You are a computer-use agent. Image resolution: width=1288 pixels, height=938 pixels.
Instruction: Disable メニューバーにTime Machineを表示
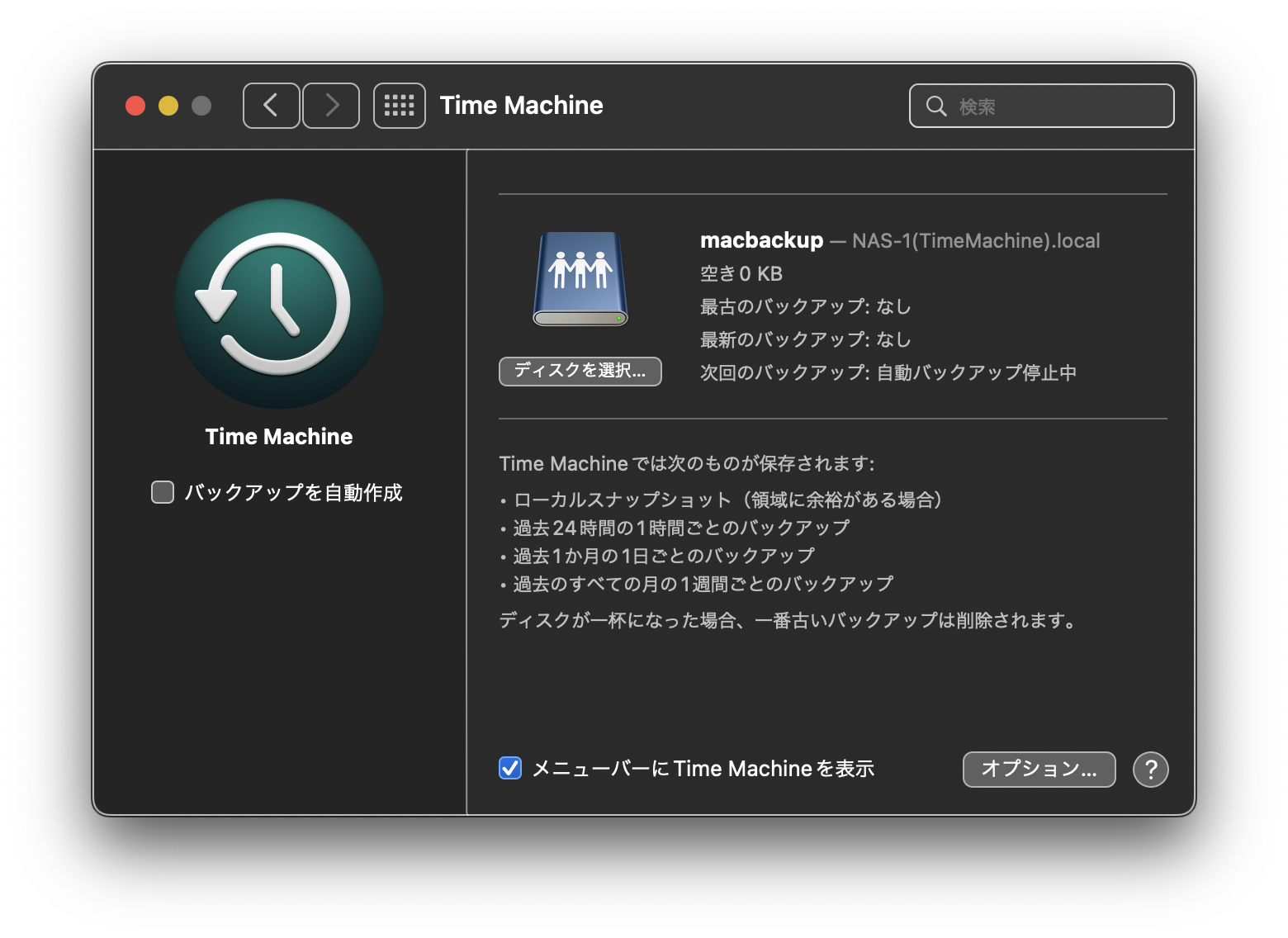(x=509, y=768)
